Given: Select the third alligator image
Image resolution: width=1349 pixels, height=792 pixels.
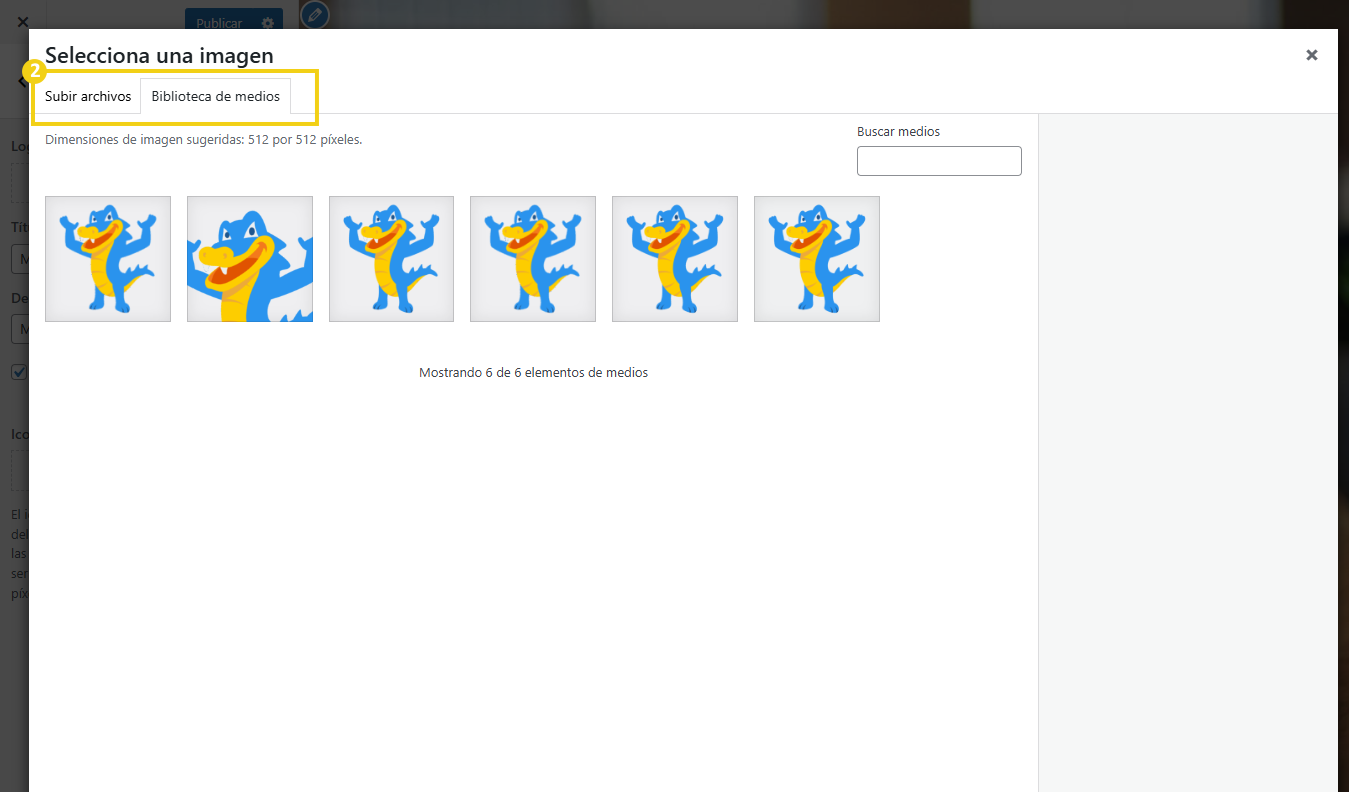Looking at the screenshot, I should [391, 258].
